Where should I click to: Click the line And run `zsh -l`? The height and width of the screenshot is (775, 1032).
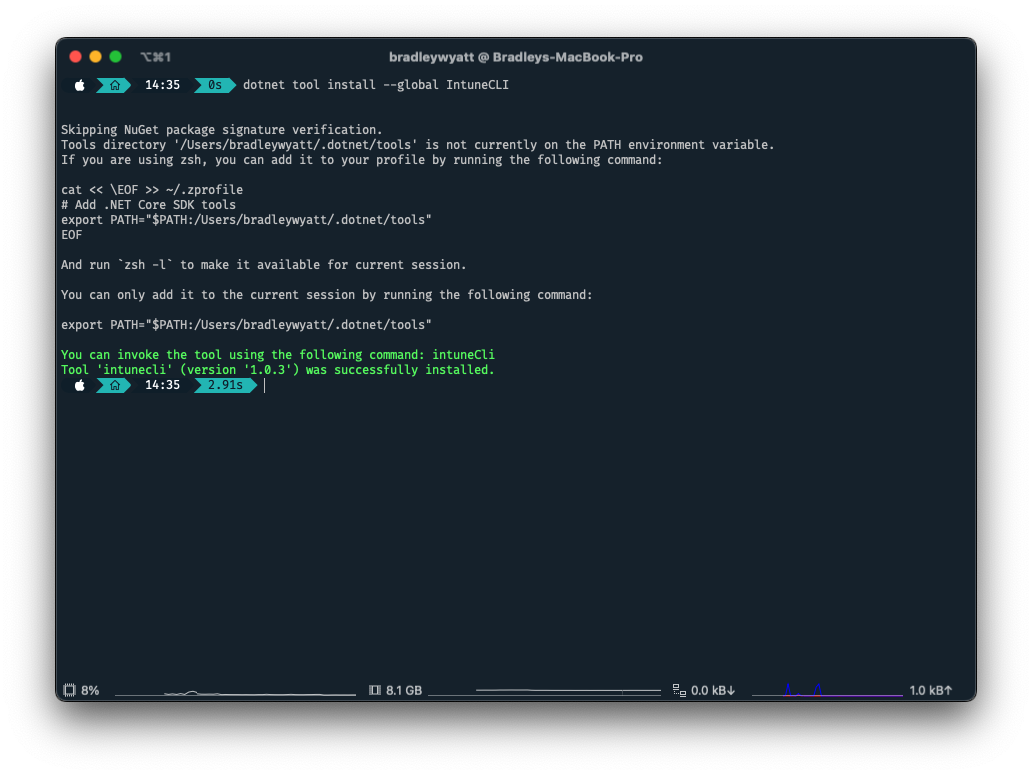[264, 264]
